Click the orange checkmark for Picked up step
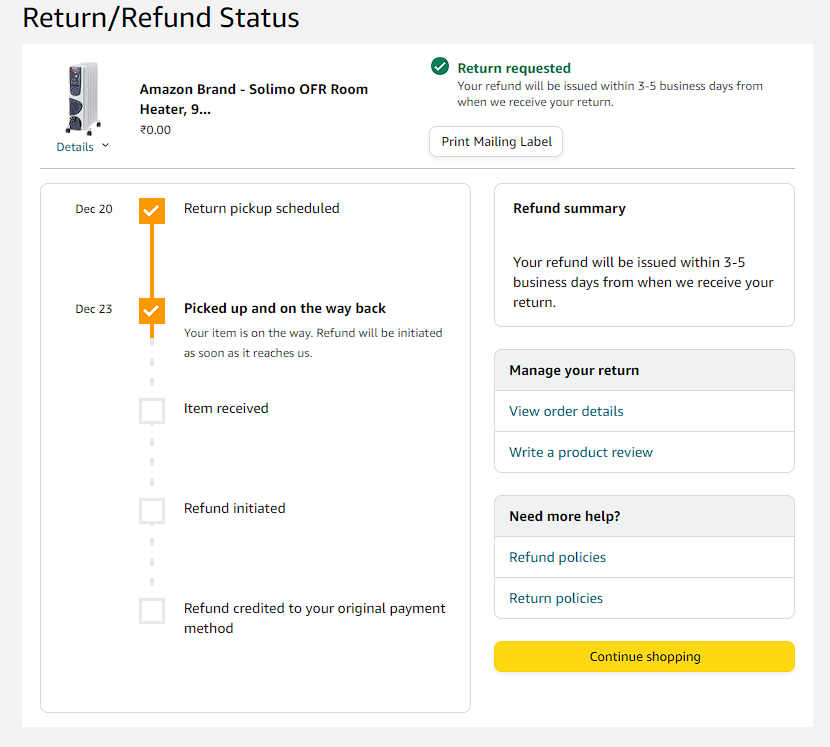 pyautogui.click(x=152, y=311)
